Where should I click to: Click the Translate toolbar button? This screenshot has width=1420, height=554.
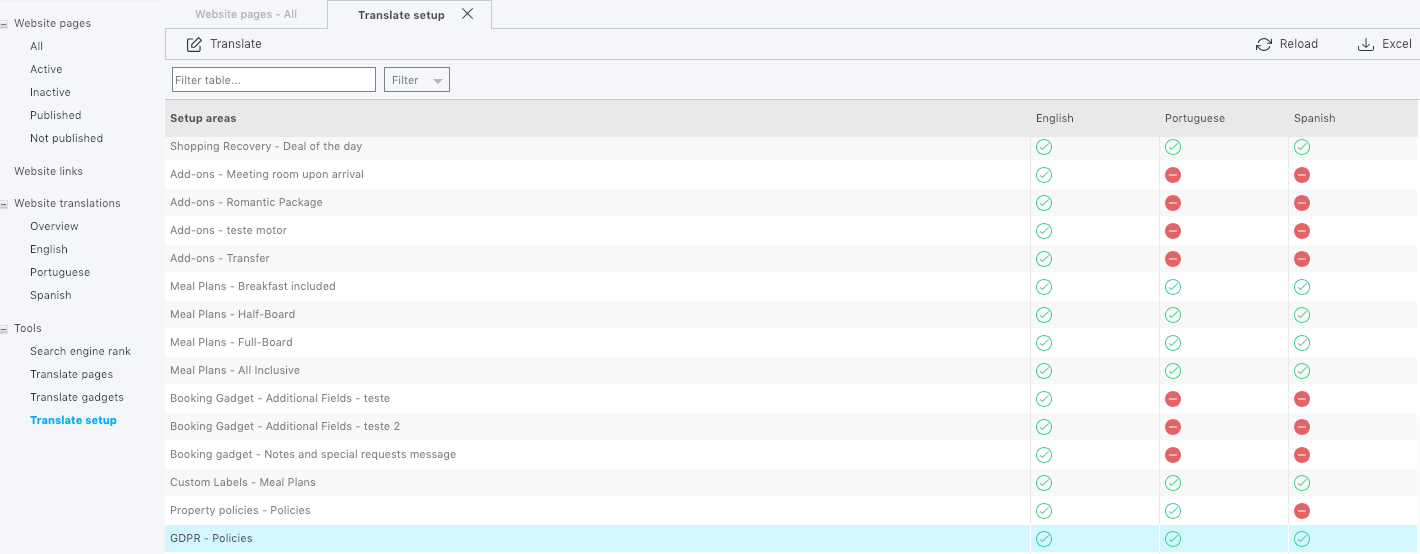[x=224, y=44]
